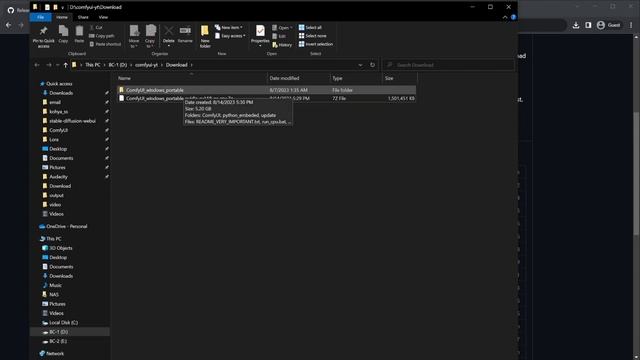Viewport: 640px width, 360px height.
Task: Refresh the Download folder view
Action: pyautogui.click(x=372, y=65)
